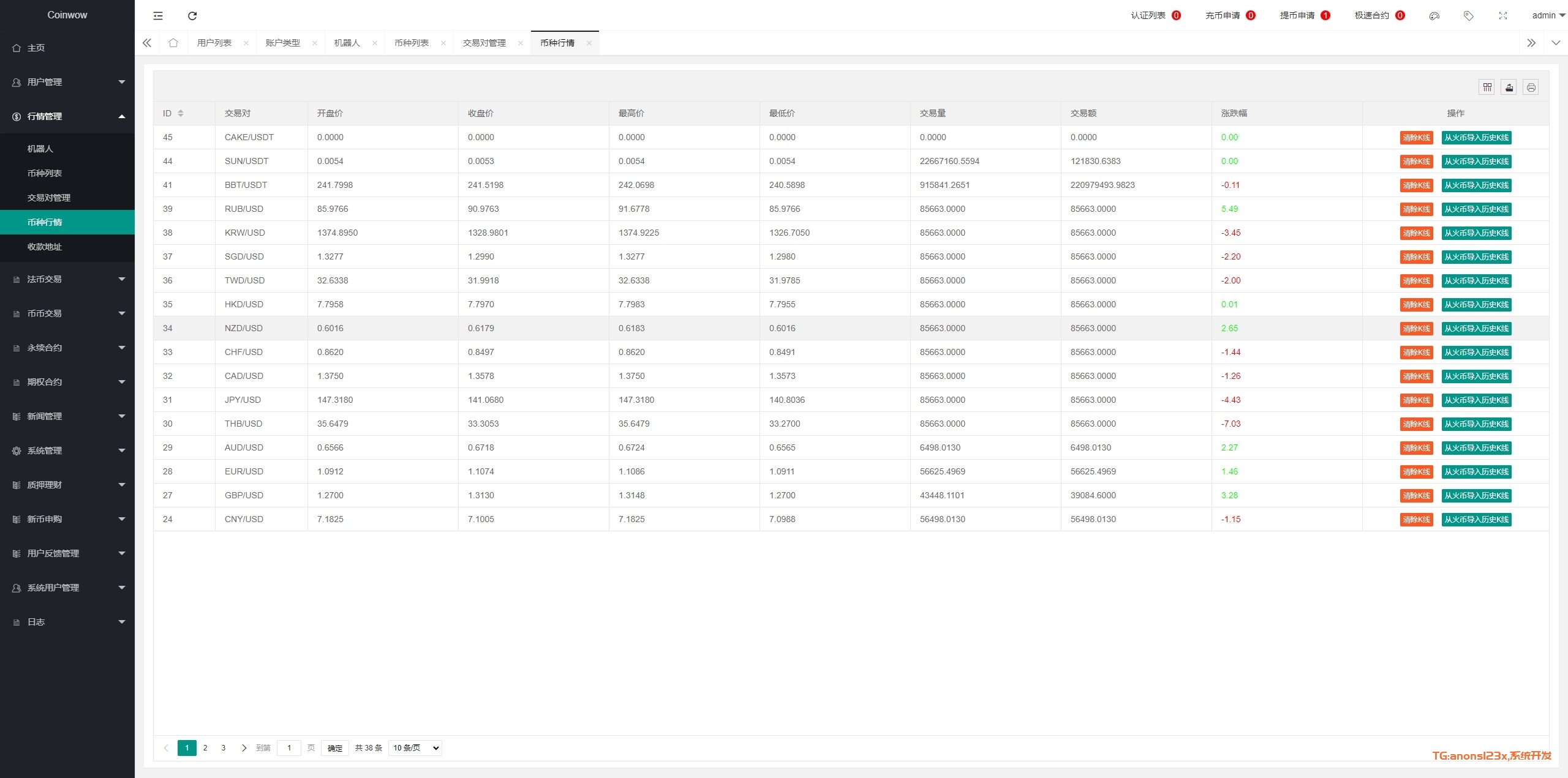
Task: Go to next page arrow
Action: click(x=244, y=748)
